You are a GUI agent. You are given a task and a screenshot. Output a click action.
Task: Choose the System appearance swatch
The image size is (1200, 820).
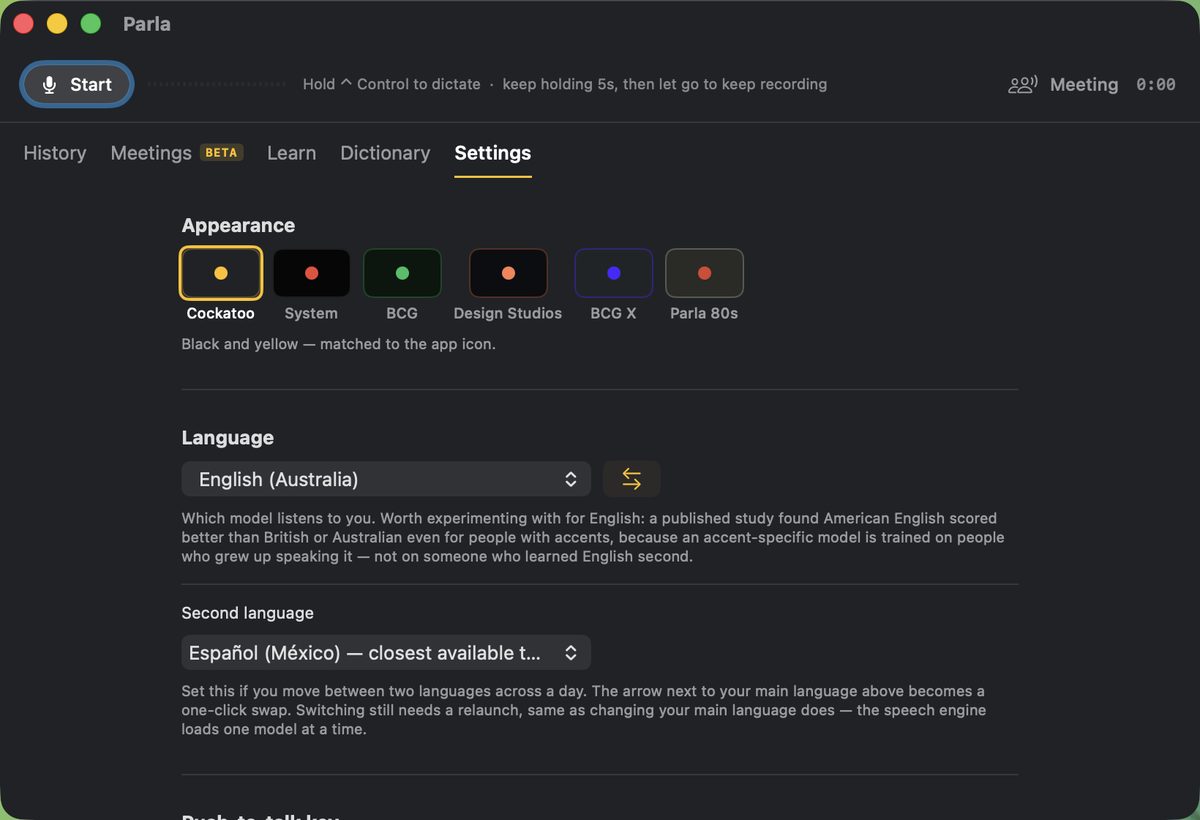[311, 273]
